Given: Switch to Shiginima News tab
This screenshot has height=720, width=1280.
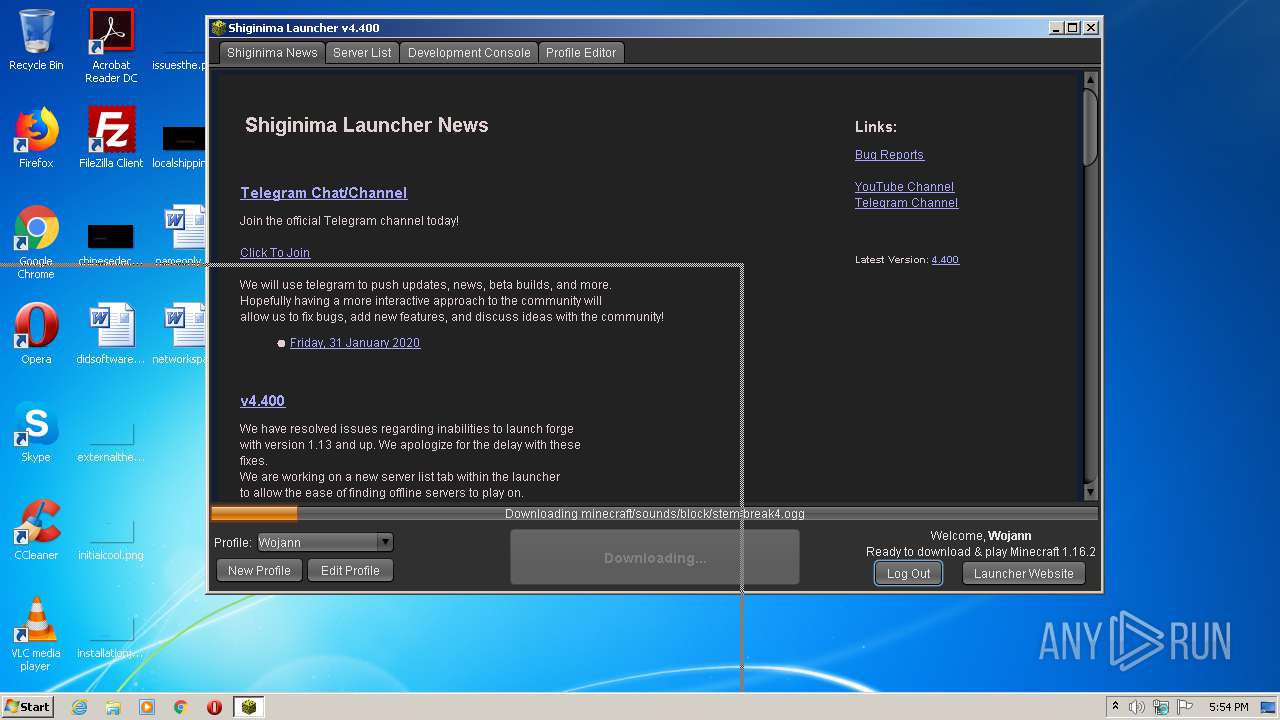Looking at the screenshot, I should pyautogui.click(x=272, y=53).
